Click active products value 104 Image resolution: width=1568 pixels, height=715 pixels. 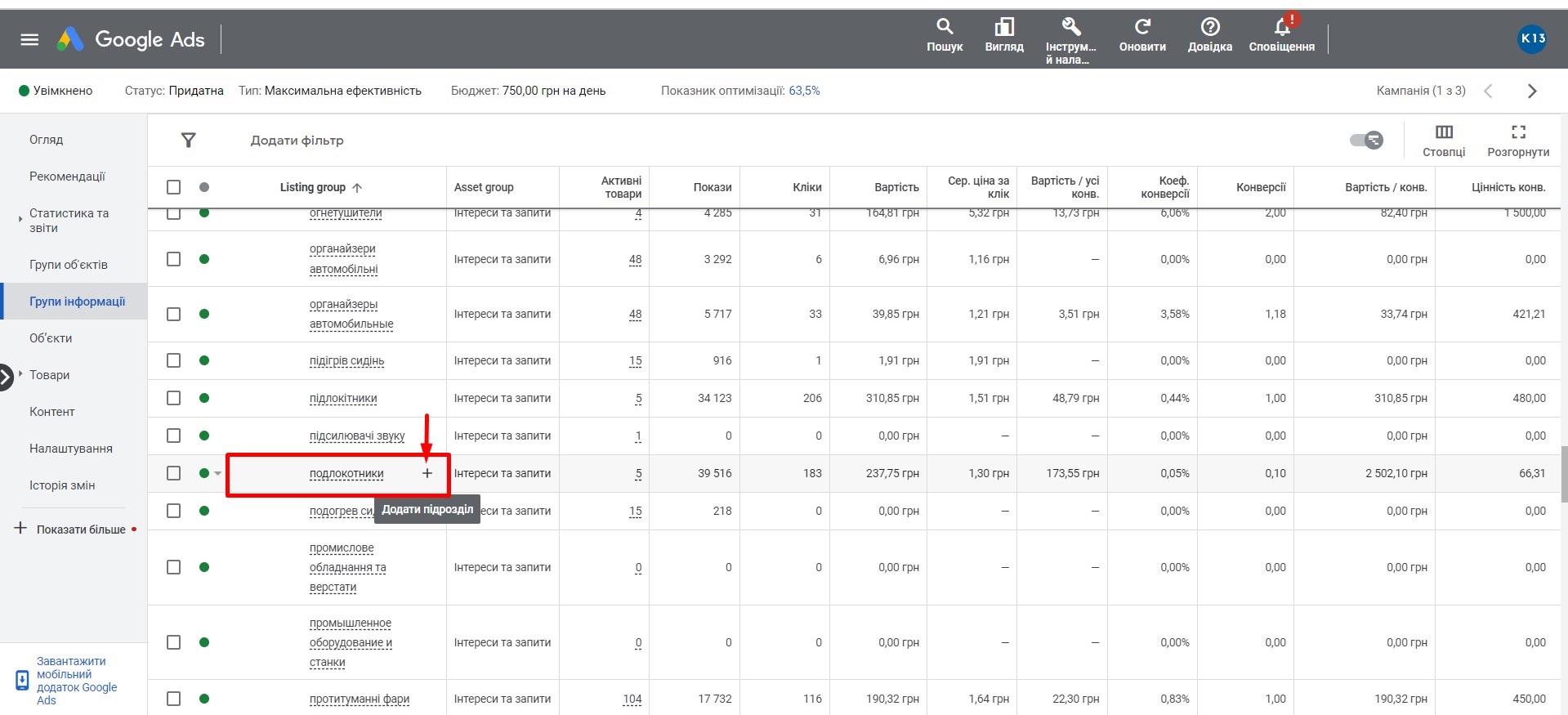[x=632, y=699]
